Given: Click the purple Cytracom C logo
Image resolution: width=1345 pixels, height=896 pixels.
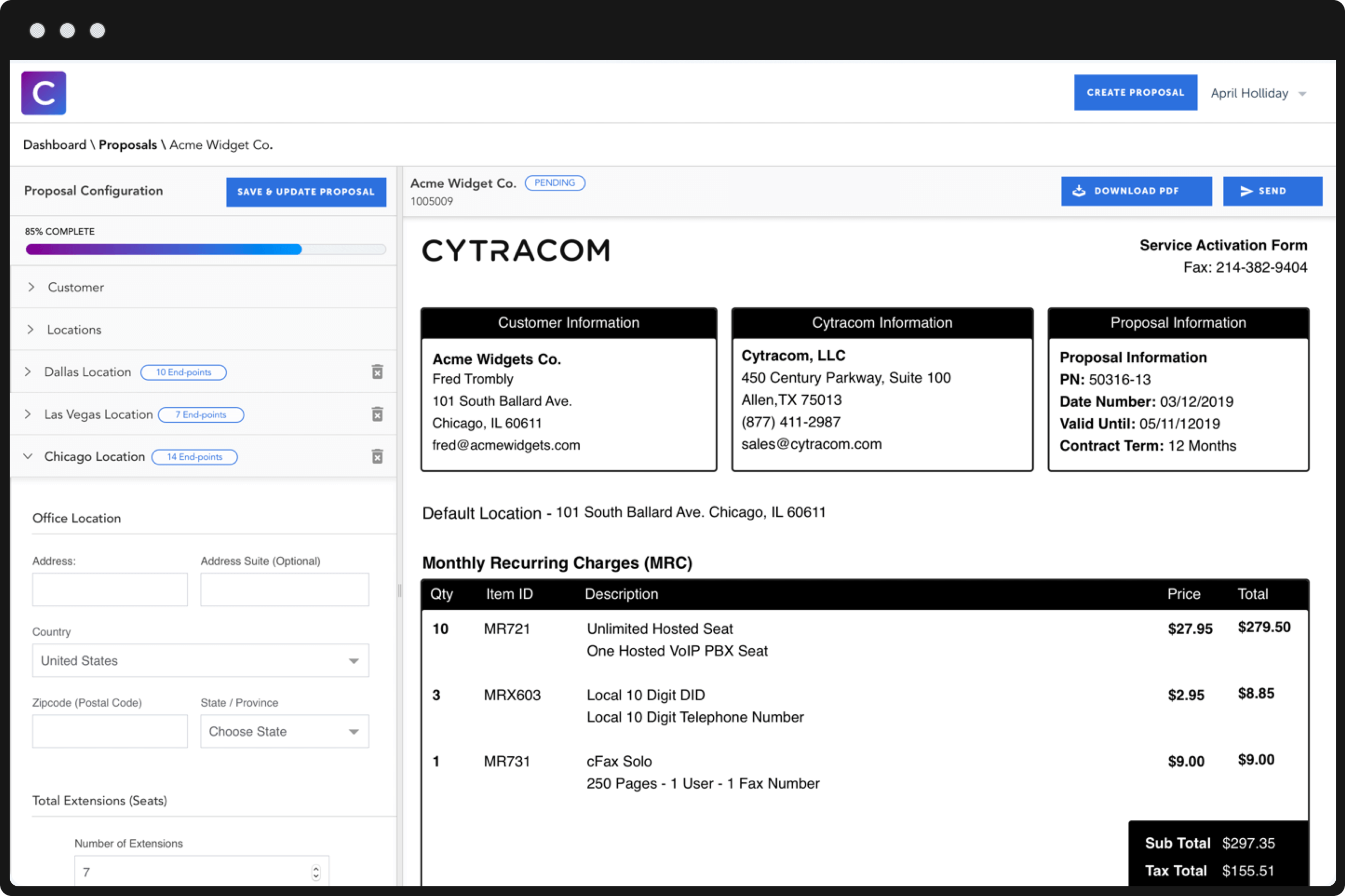Looking at the screenshot, I should (x=44, y=93).
